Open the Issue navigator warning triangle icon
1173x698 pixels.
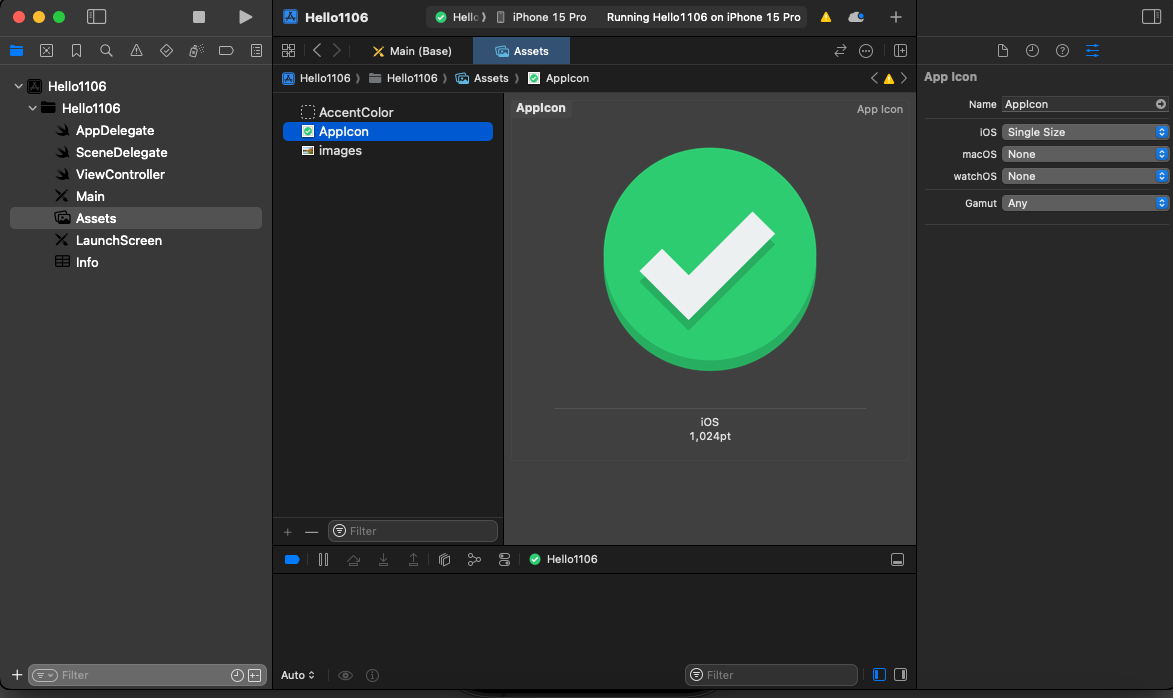pyautogui.click(x=136, y=50)
